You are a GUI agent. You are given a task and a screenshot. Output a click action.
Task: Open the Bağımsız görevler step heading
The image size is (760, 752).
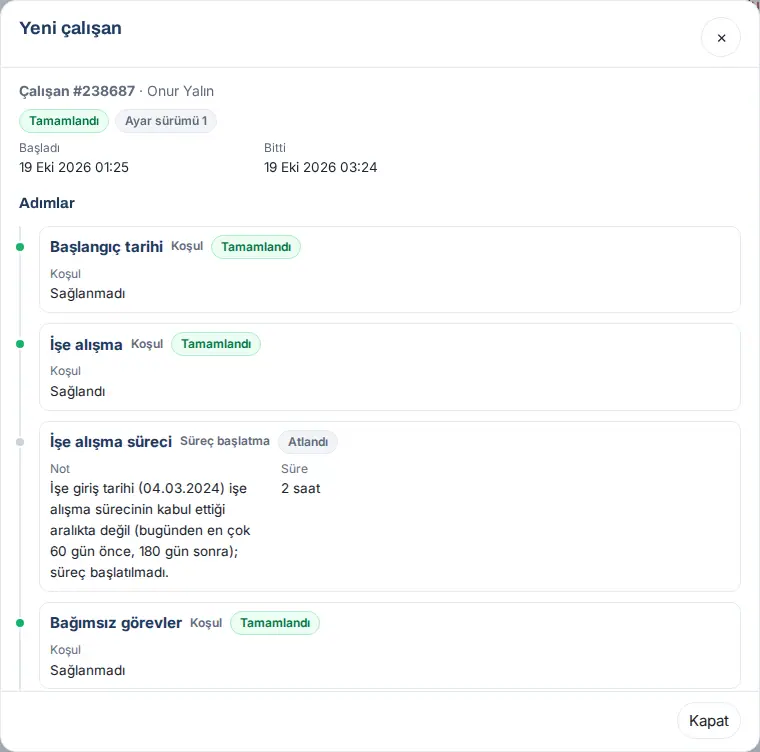point(116,623)
